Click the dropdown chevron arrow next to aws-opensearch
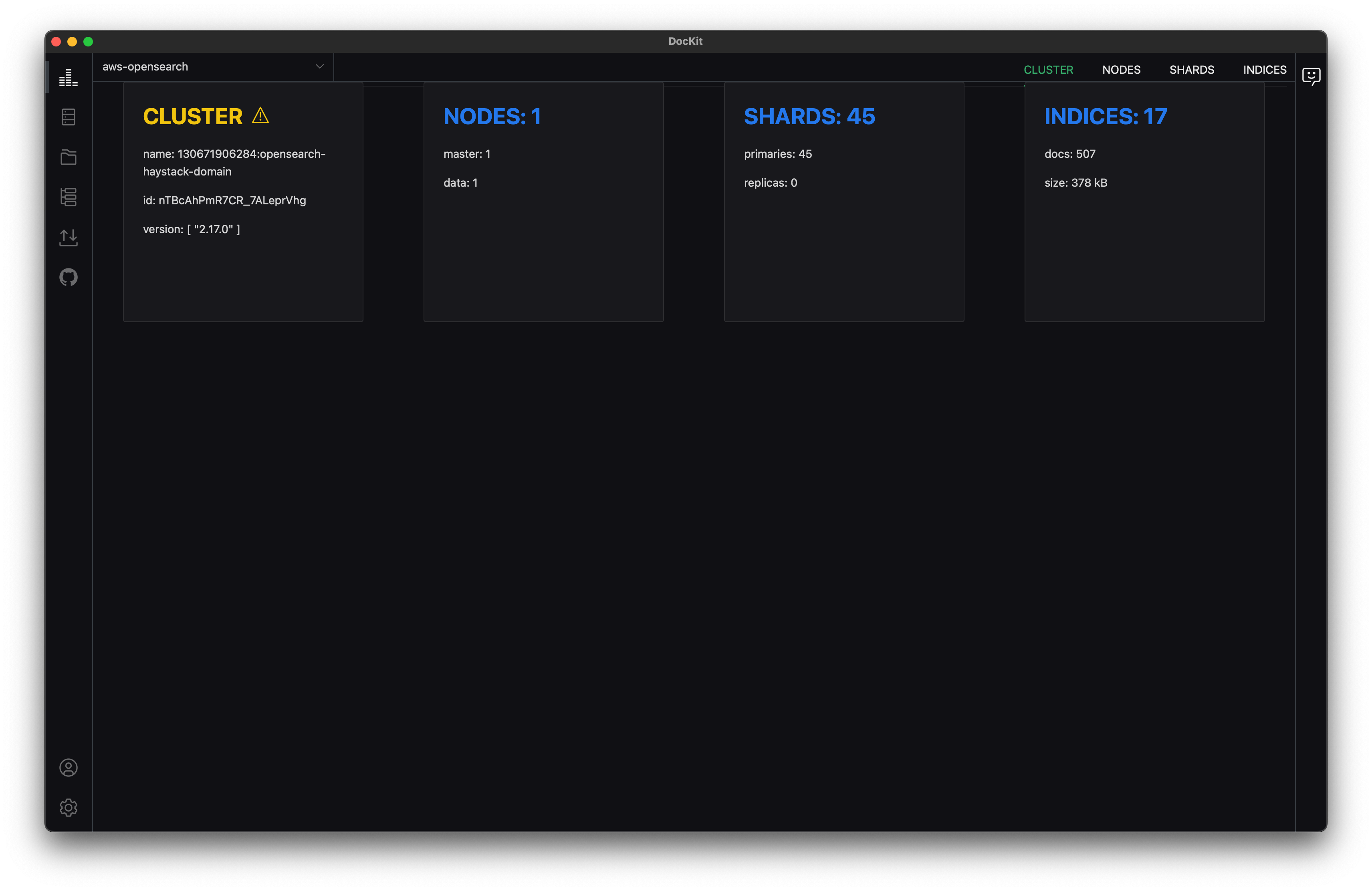 (319, 67)
